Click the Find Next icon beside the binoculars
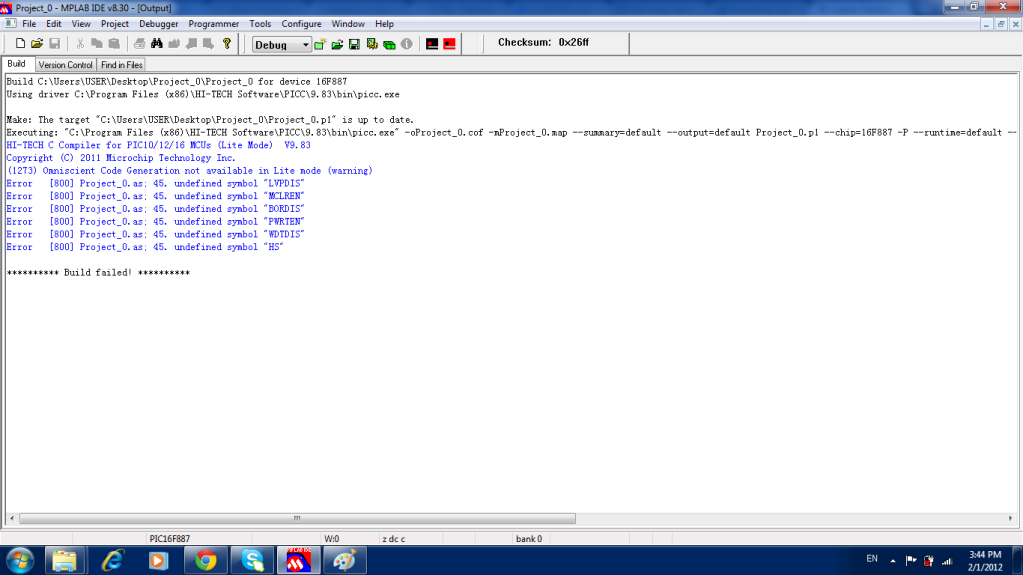The image size is (1023, 575). [x=174, y=44]
